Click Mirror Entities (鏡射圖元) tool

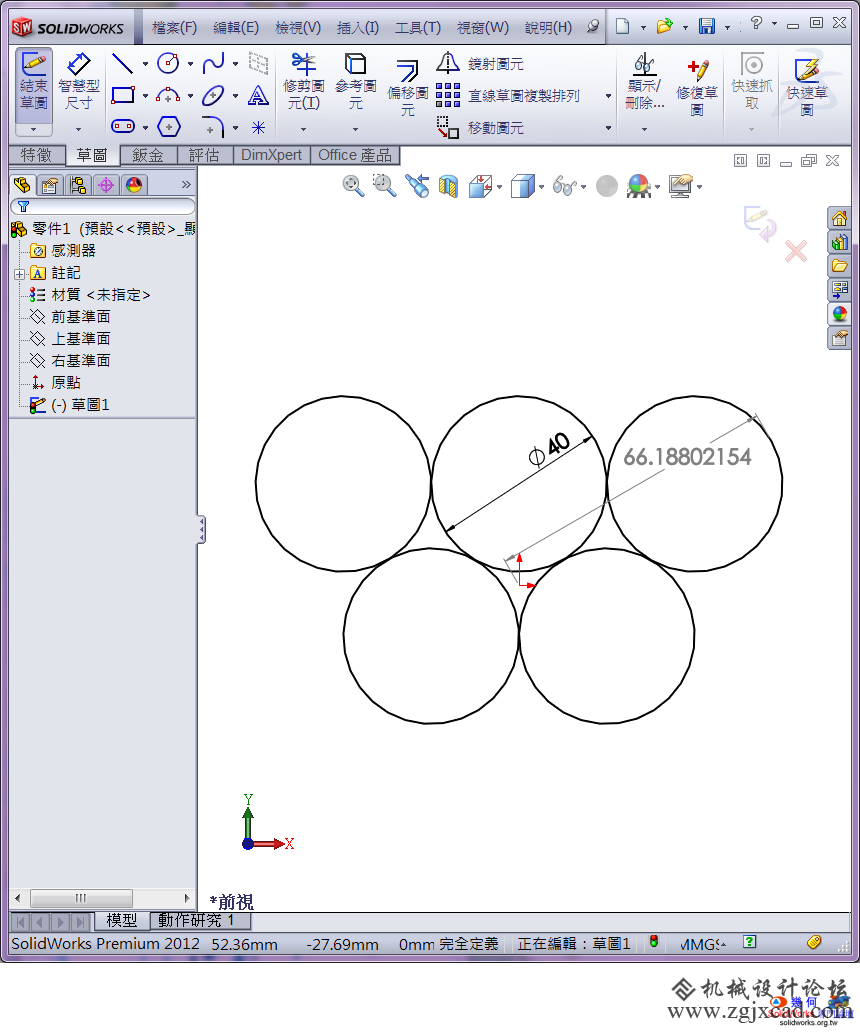(x=480, y=63)
